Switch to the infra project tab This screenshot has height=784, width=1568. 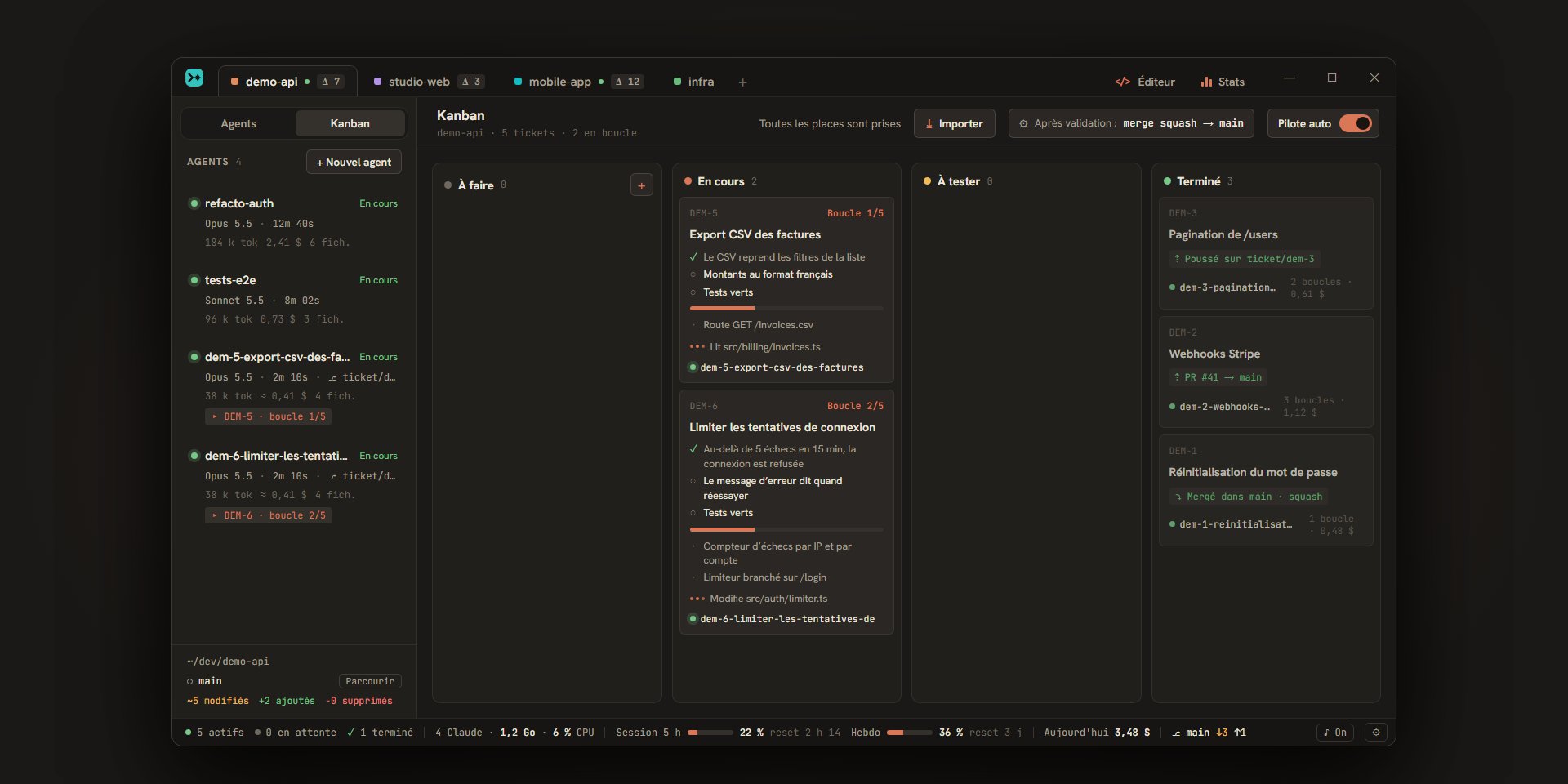(693, 82)
